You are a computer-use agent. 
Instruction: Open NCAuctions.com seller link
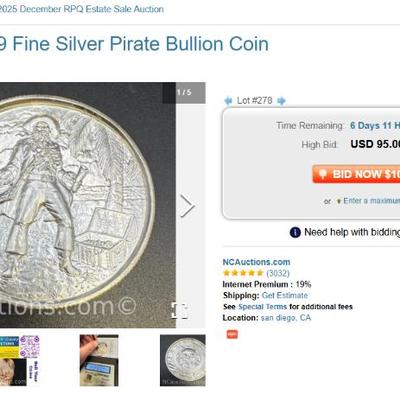tap(256, 262)
